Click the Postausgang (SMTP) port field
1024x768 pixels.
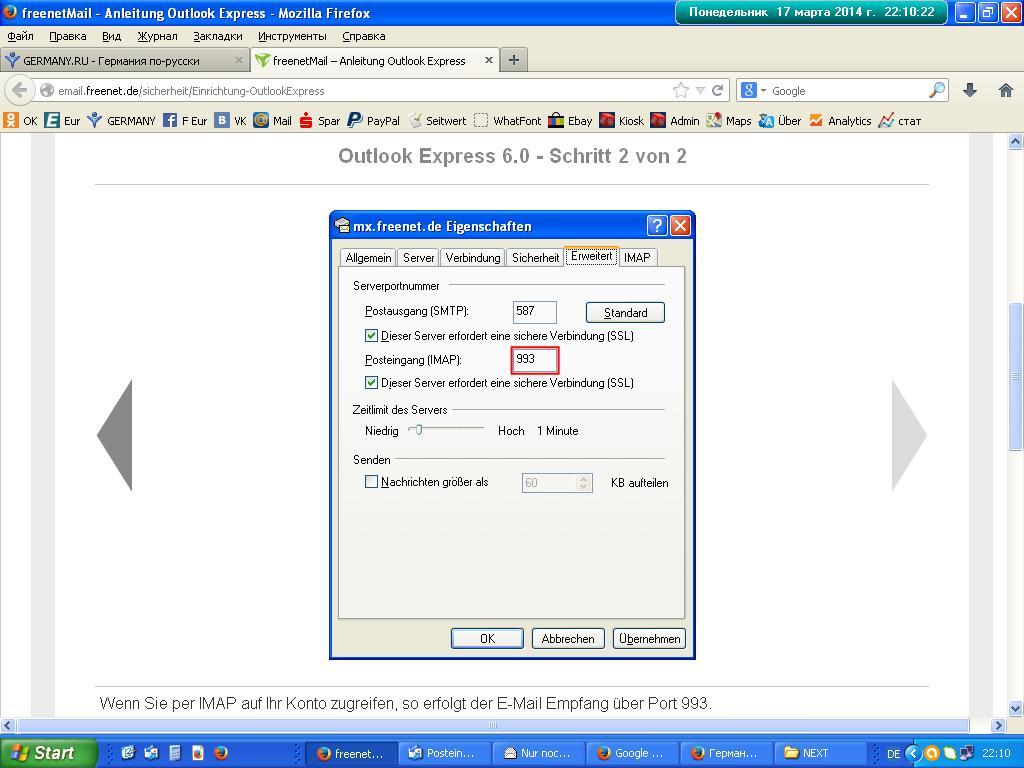tap(535, 312)
